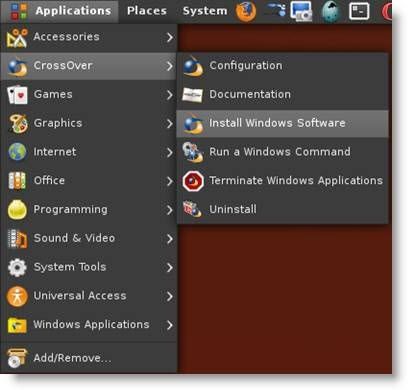Click the Sound & Video film icon
The width and height of the screenshot is (408, 390).
17,239
